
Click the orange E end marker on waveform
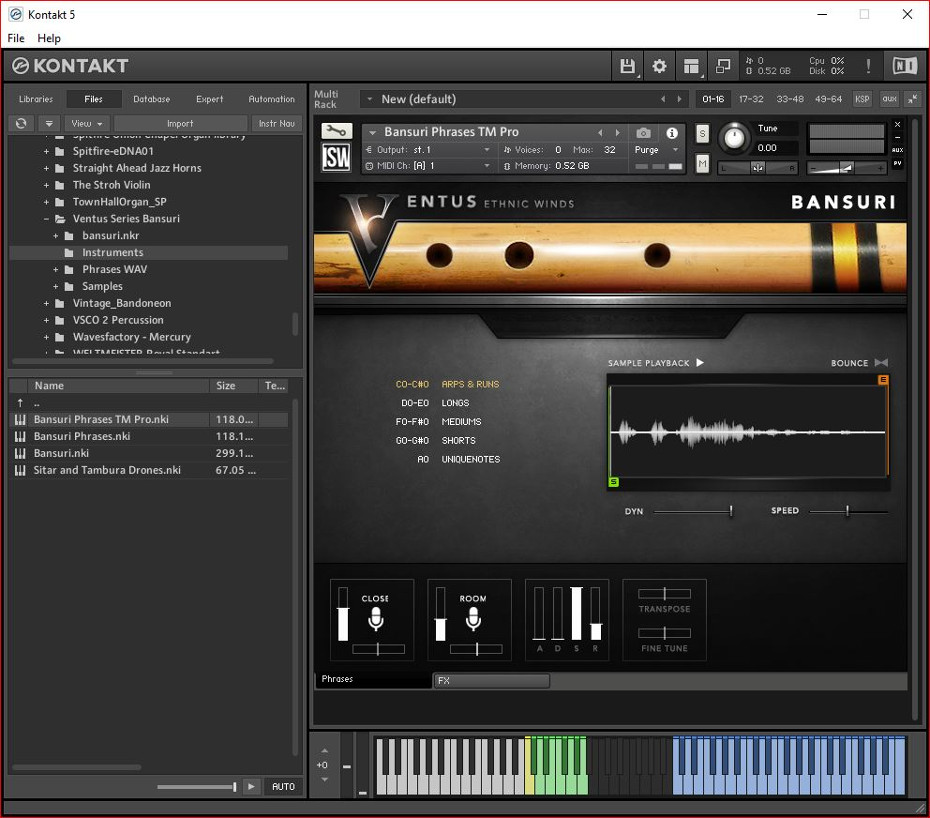click(883, 380)
